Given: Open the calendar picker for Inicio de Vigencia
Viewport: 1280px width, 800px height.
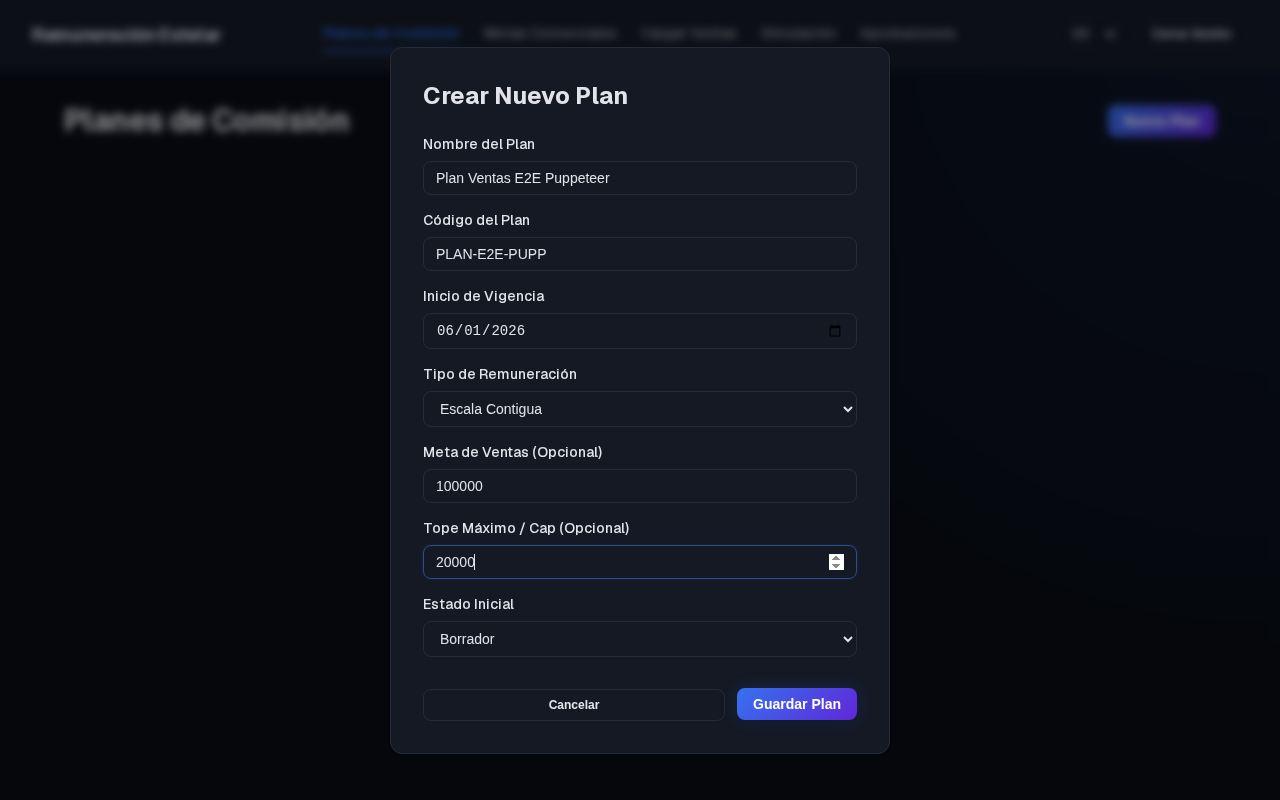Looking at the screenshot, I should coord(835,331).
